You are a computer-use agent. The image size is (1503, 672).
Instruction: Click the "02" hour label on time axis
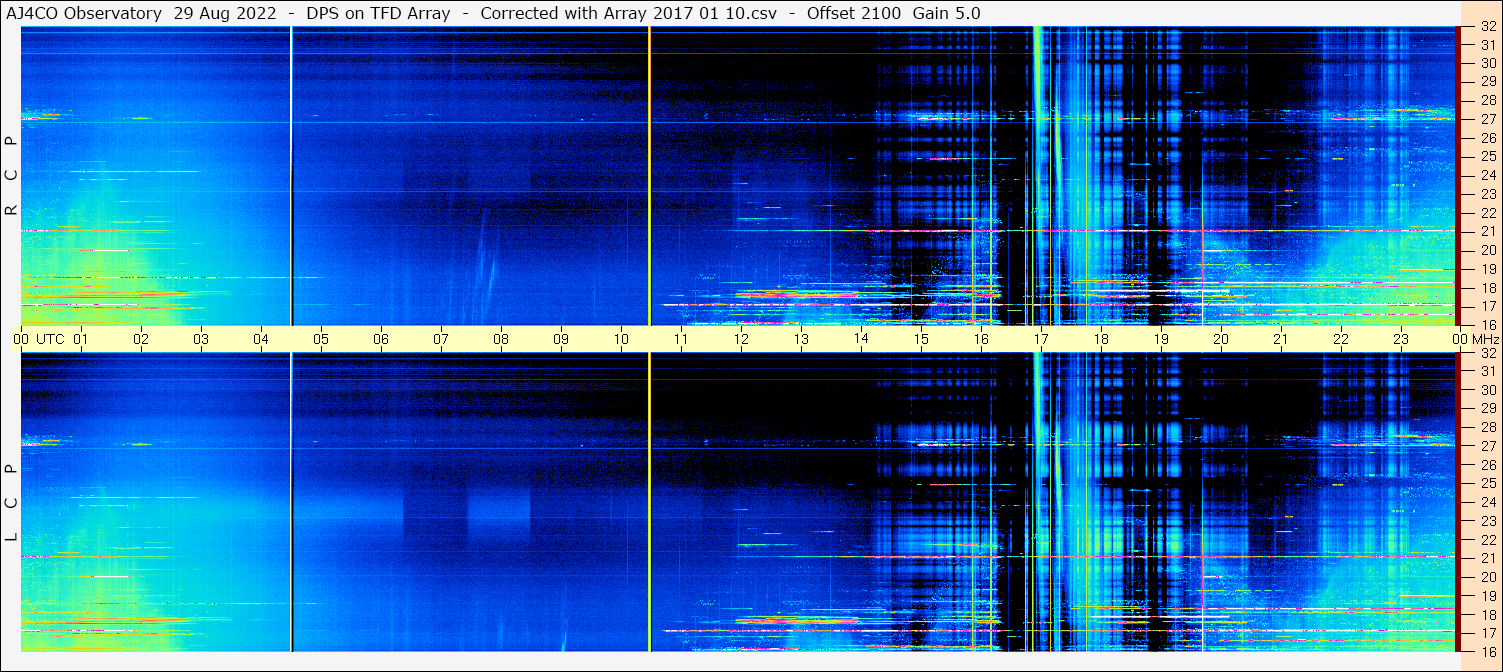pyautogui.click(x=141, y=339)
